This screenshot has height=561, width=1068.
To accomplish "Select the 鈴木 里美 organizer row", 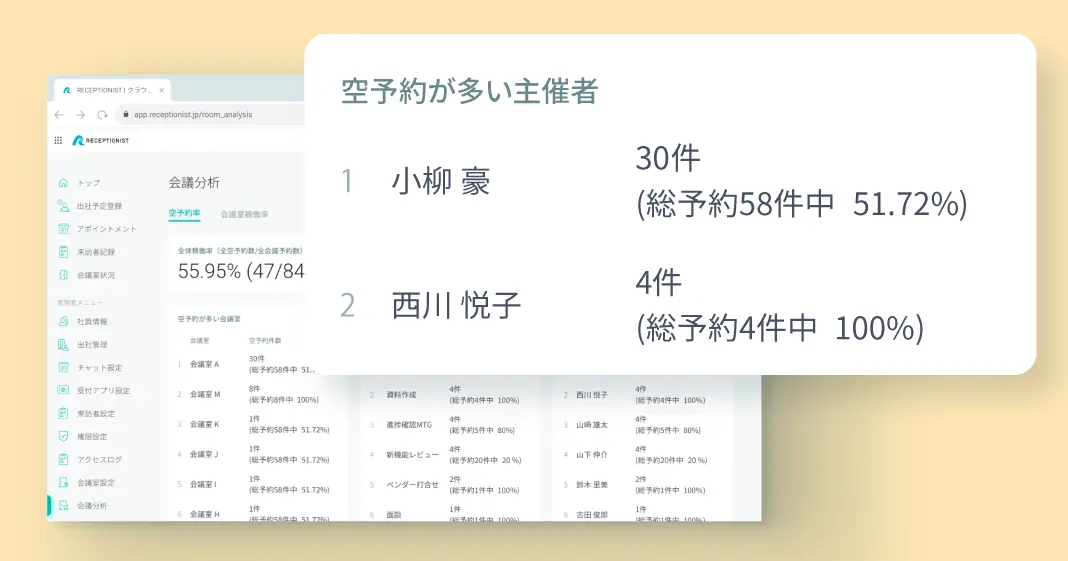I will tap(635, 485).
